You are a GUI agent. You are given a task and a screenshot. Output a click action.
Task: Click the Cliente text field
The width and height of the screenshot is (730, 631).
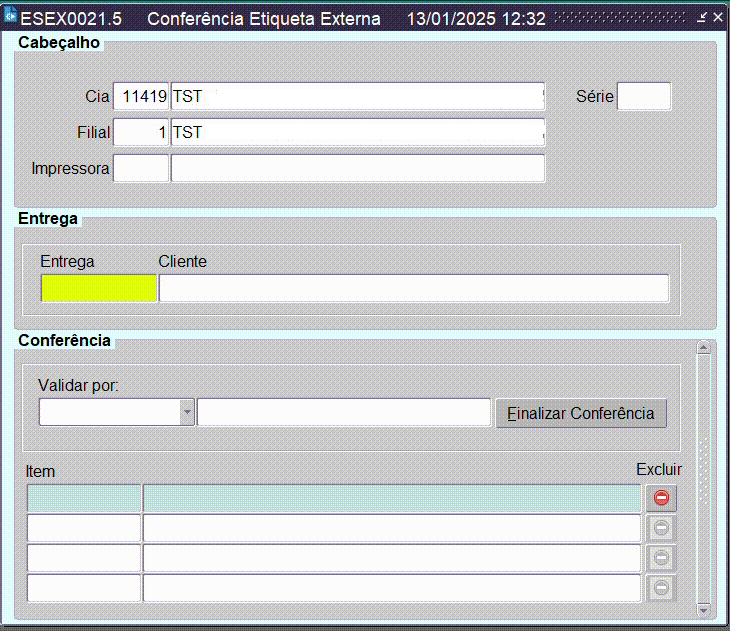point(413,288)
